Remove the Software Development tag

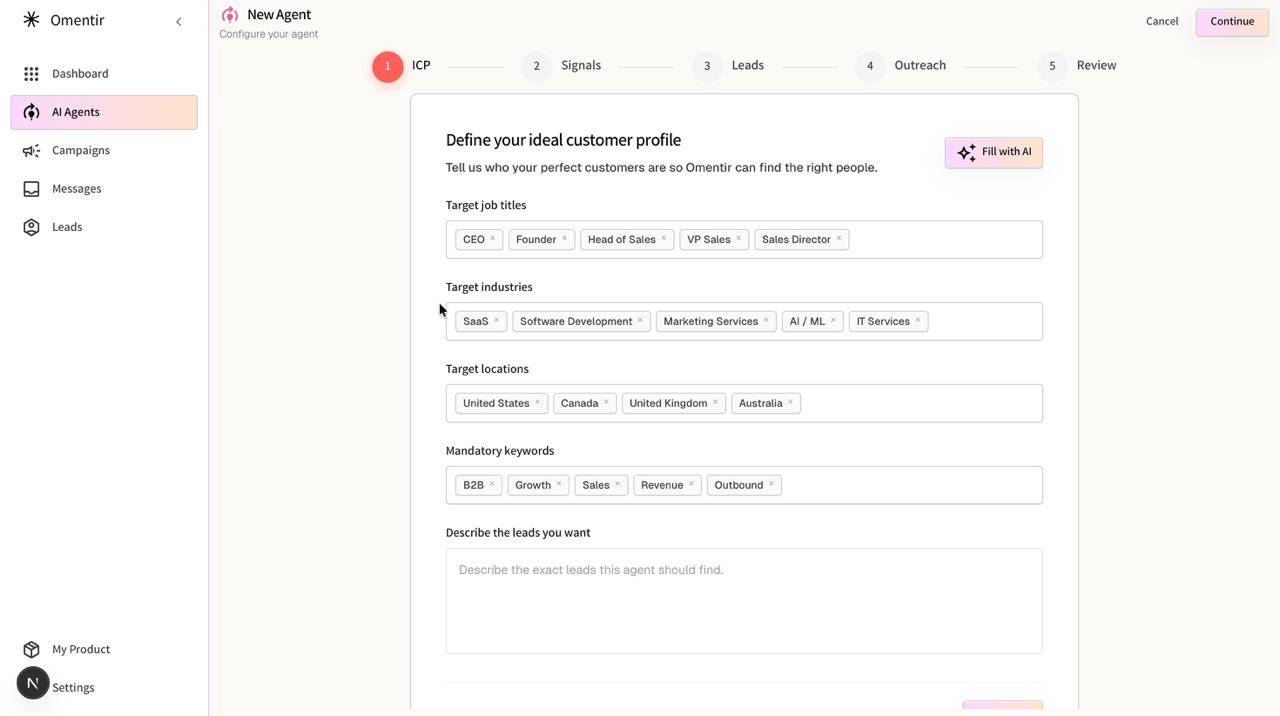(640, 321)
